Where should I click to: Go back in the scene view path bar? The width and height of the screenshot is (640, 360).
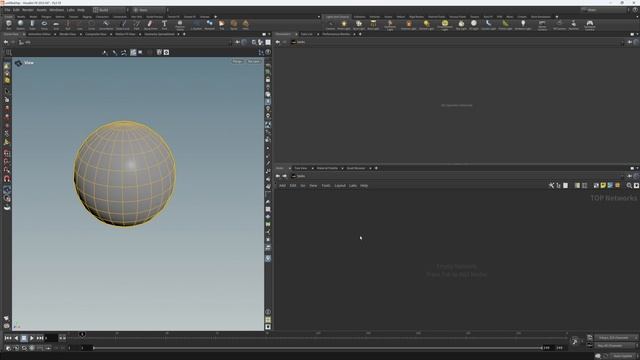coord(6,42)
